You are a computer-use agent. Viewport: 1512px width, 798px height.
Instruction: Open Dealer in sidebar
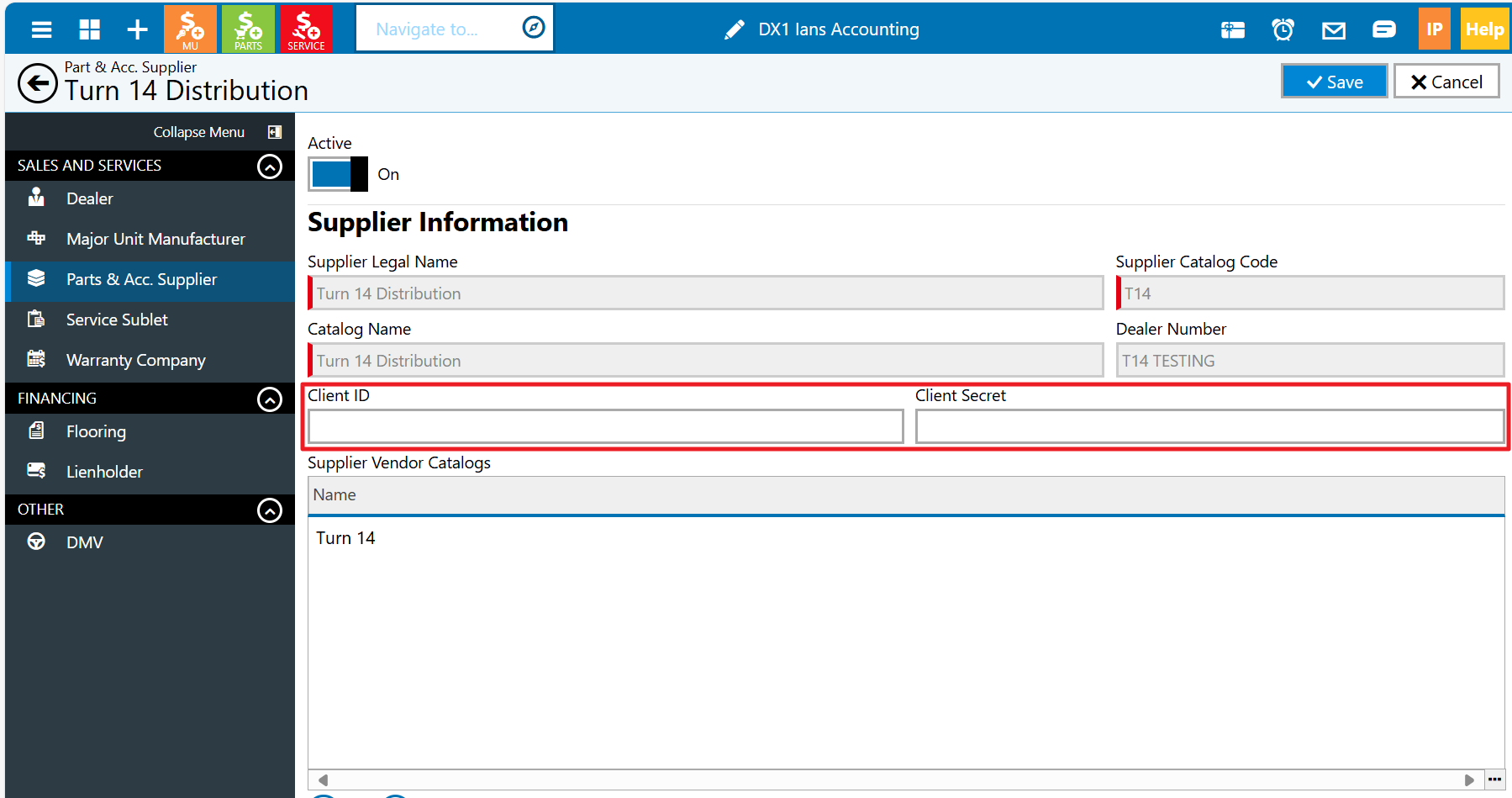(150, 198)
